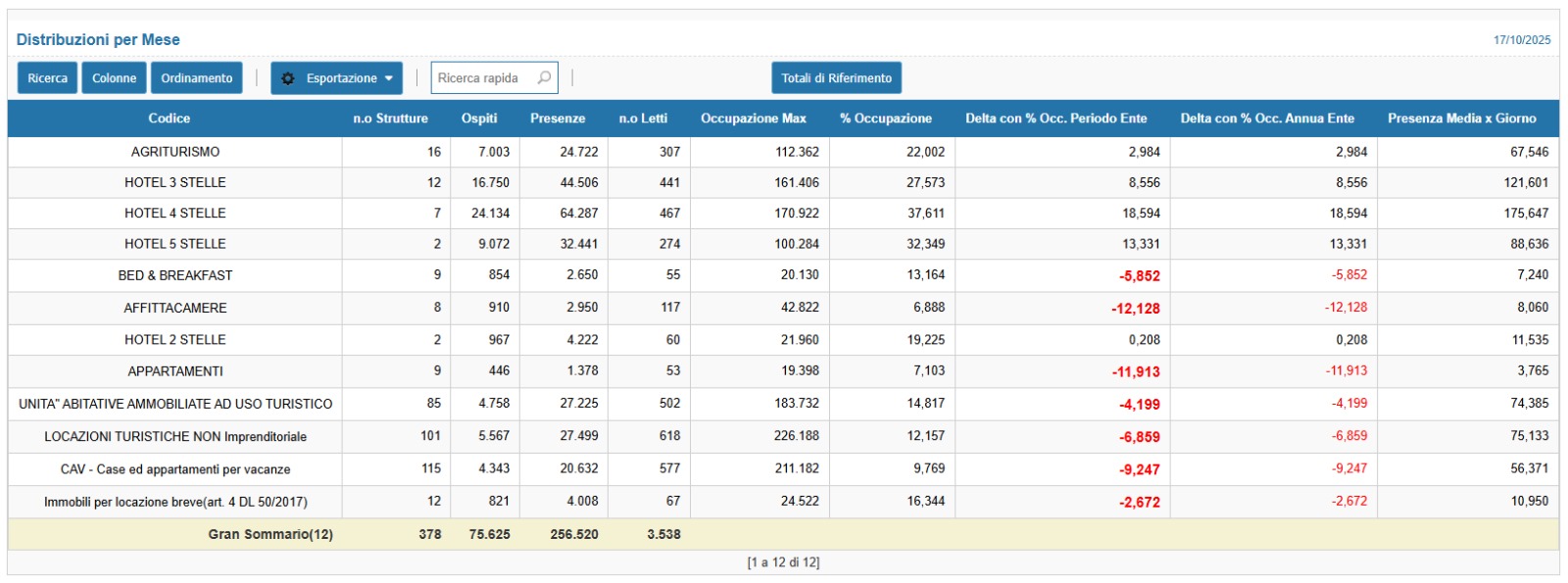Click the gear icon on Esportazione

[288, 78]
